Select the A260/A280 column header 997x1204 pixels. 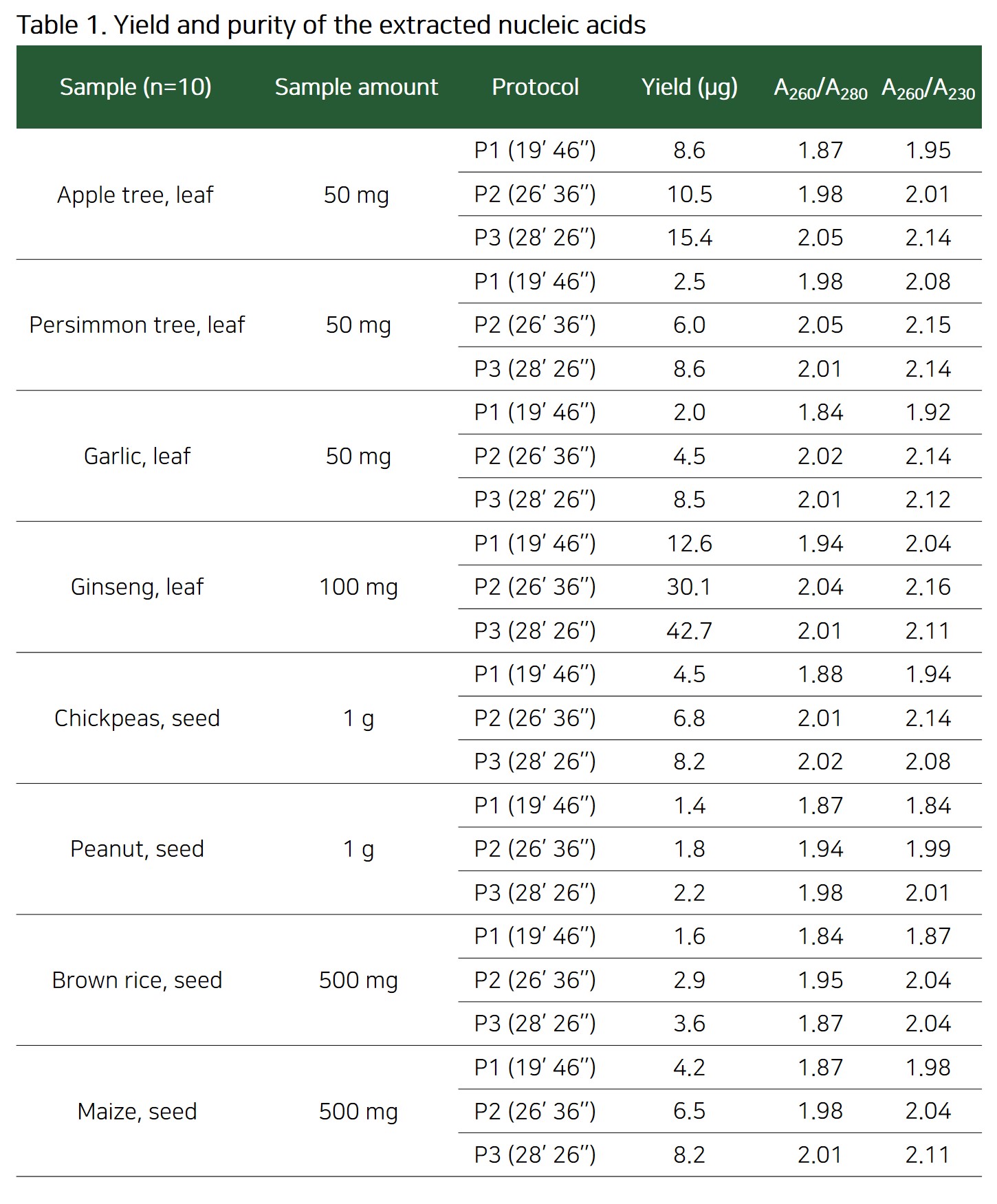pyautogui.click(x=820, y=89)
